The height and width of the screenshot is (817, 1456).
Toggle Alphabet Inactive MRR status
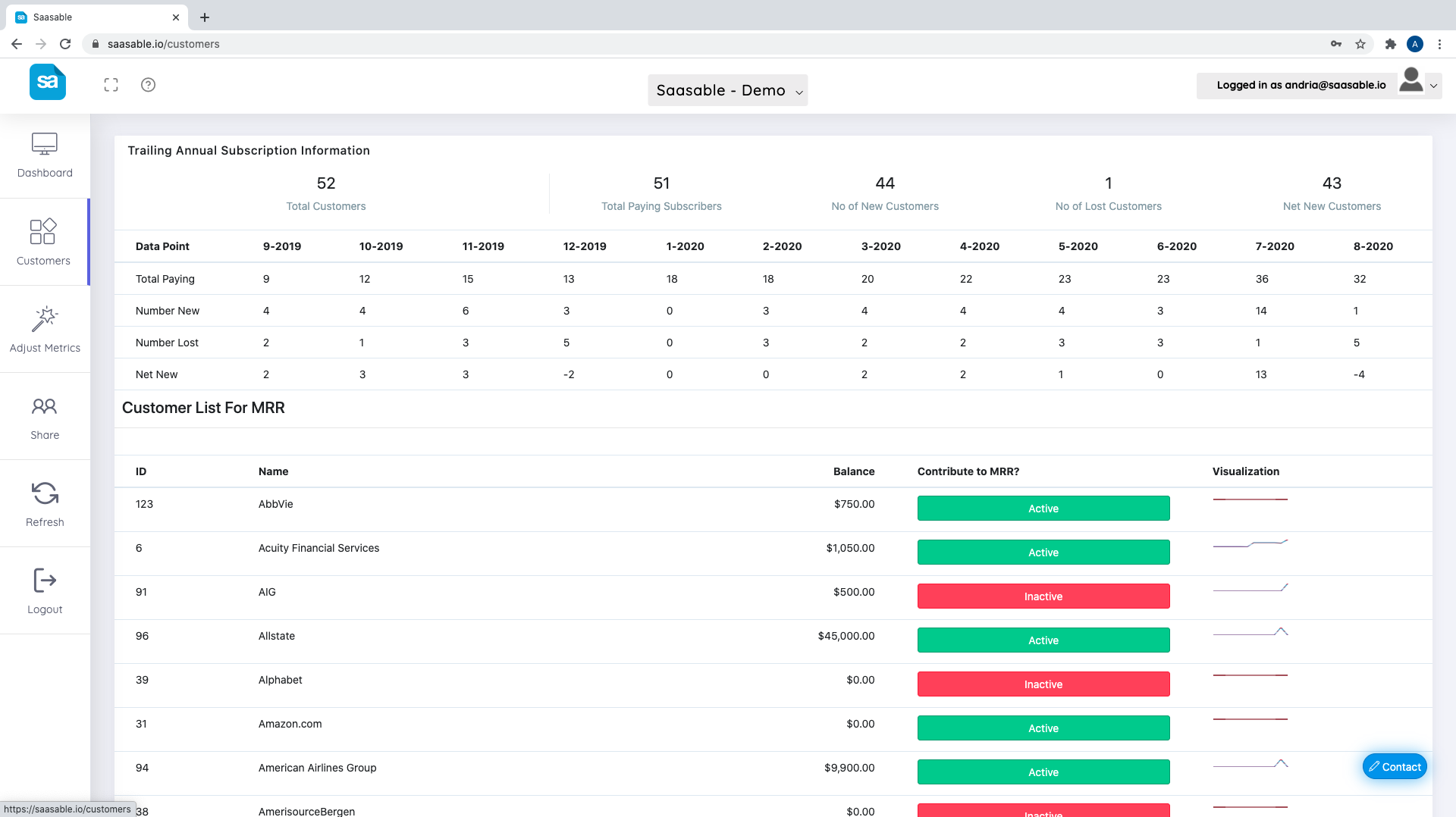click(1043, 684)
